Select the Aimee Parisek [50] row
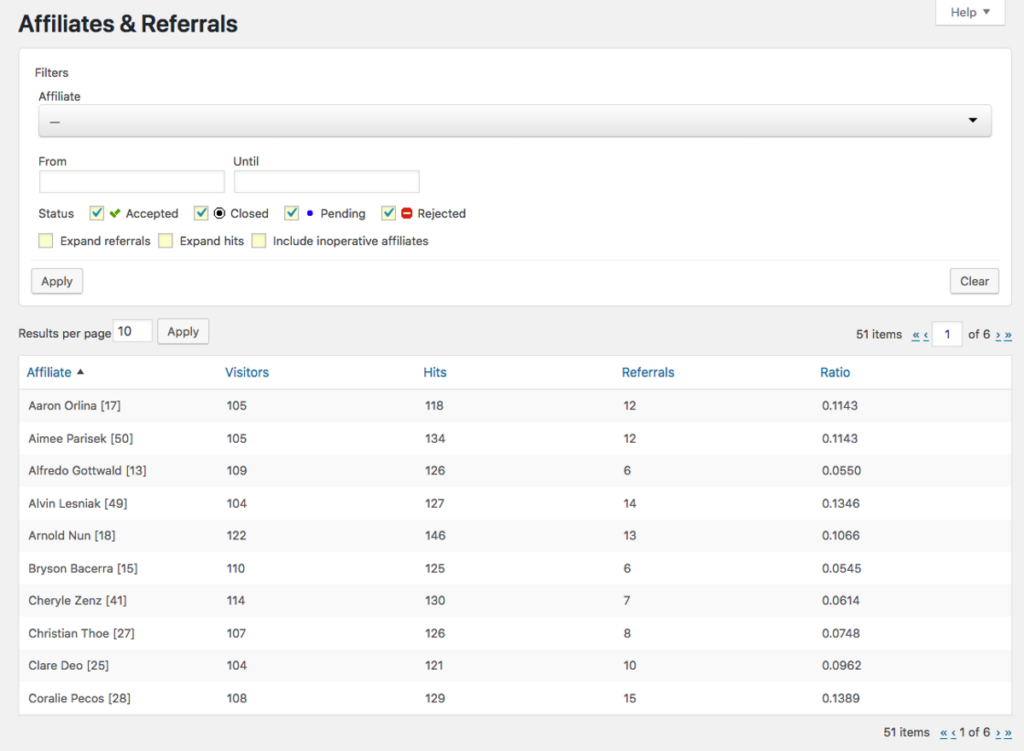The image size is (1024, 751). point(515,438)
